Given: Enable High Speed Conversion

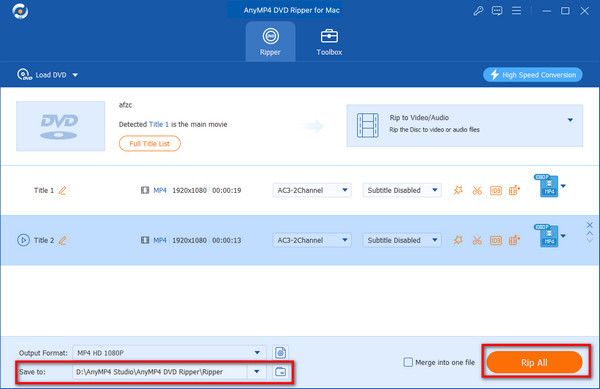Looking at the screenshot, I should click(x=533, y=75).
